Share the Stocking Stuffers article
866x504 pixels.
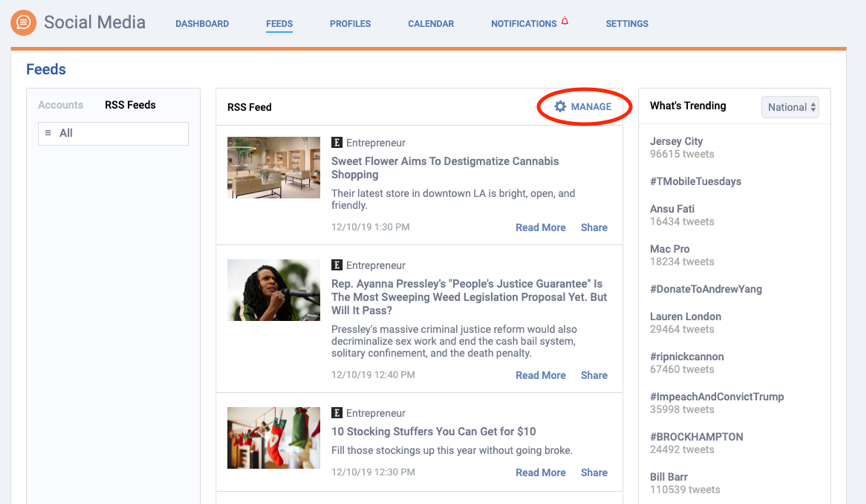[x=594, y=473]
